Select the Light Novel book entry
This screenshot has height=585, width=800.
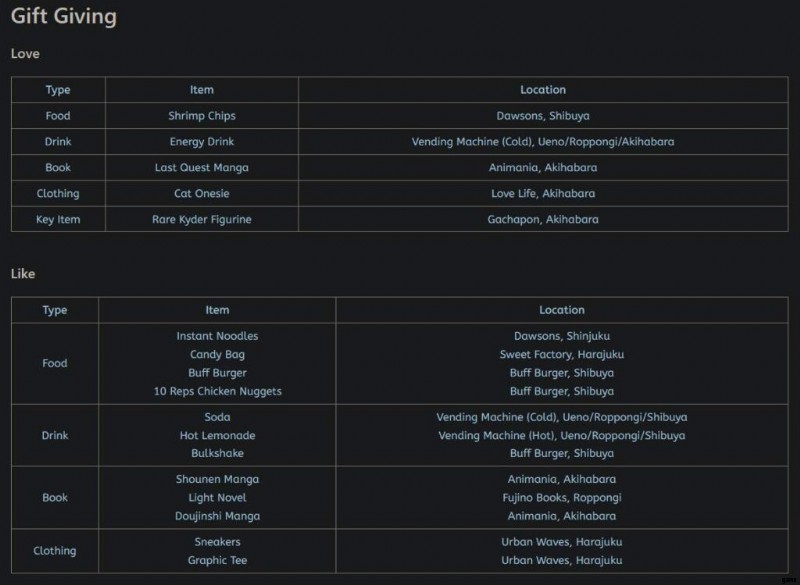[217, 498]
